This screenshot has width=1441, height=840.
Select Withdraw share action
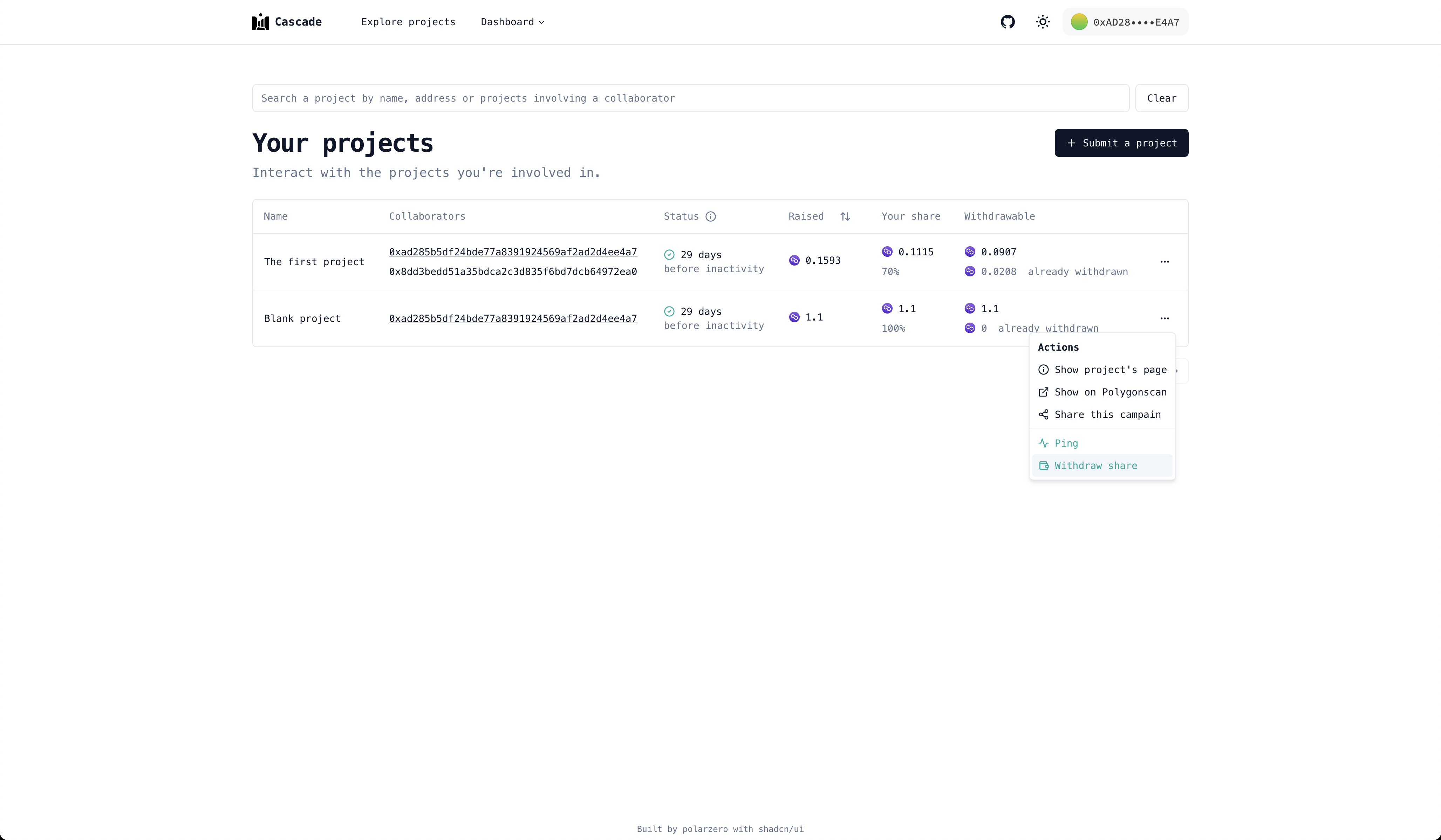(1095, 466)
